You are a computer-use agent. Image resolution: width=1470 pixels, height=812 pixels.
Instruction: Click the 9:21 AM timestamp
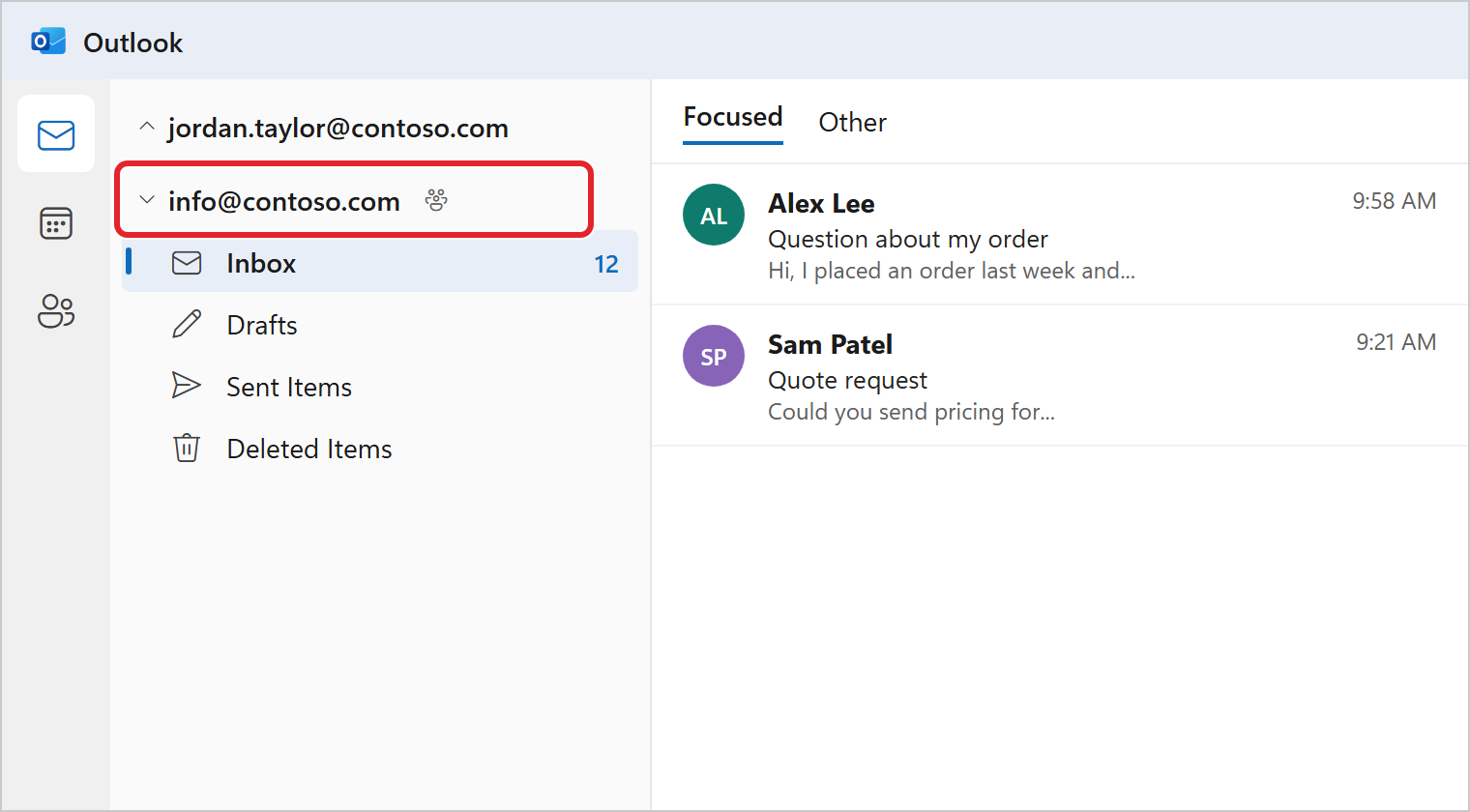coord(1396,342)
